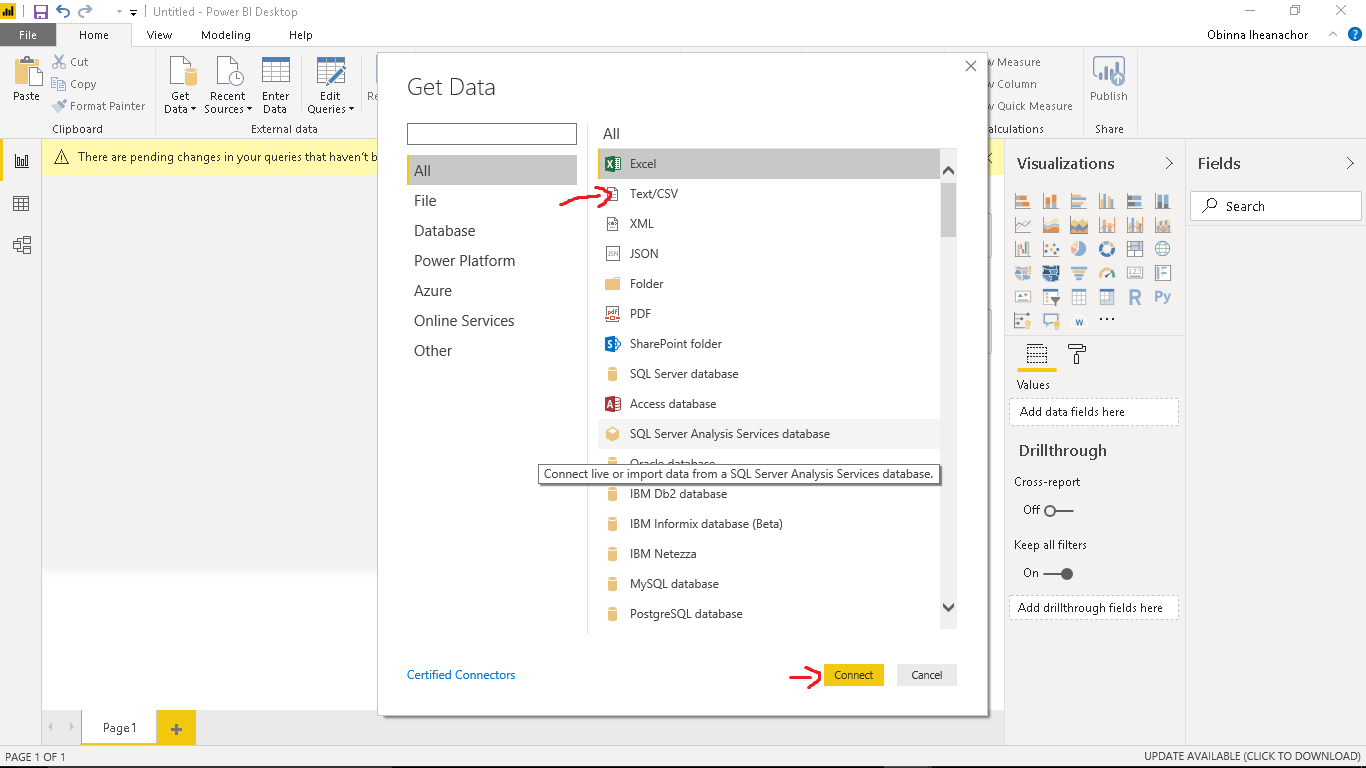Select the Funnel visualization
1366x768 pixels.
(x=1078, y=273)
